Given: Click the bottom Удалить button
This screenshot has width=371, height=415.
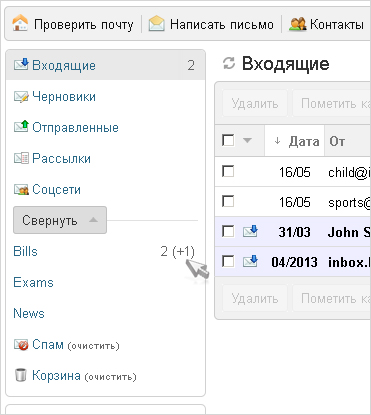Looking at the screenshot, I should 255,298.
